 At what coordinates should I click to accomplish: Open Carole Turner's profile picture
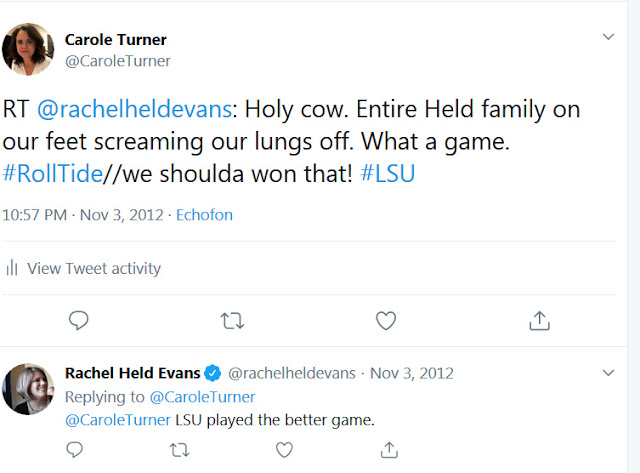tap(28, 49)
